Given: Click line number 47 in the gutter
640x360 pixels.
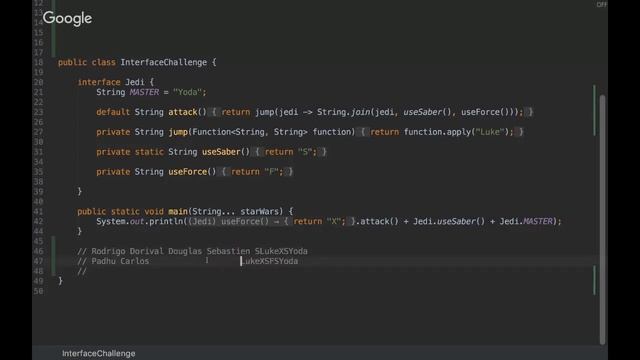Looking at the screenshot, I should tap(38, 261).
